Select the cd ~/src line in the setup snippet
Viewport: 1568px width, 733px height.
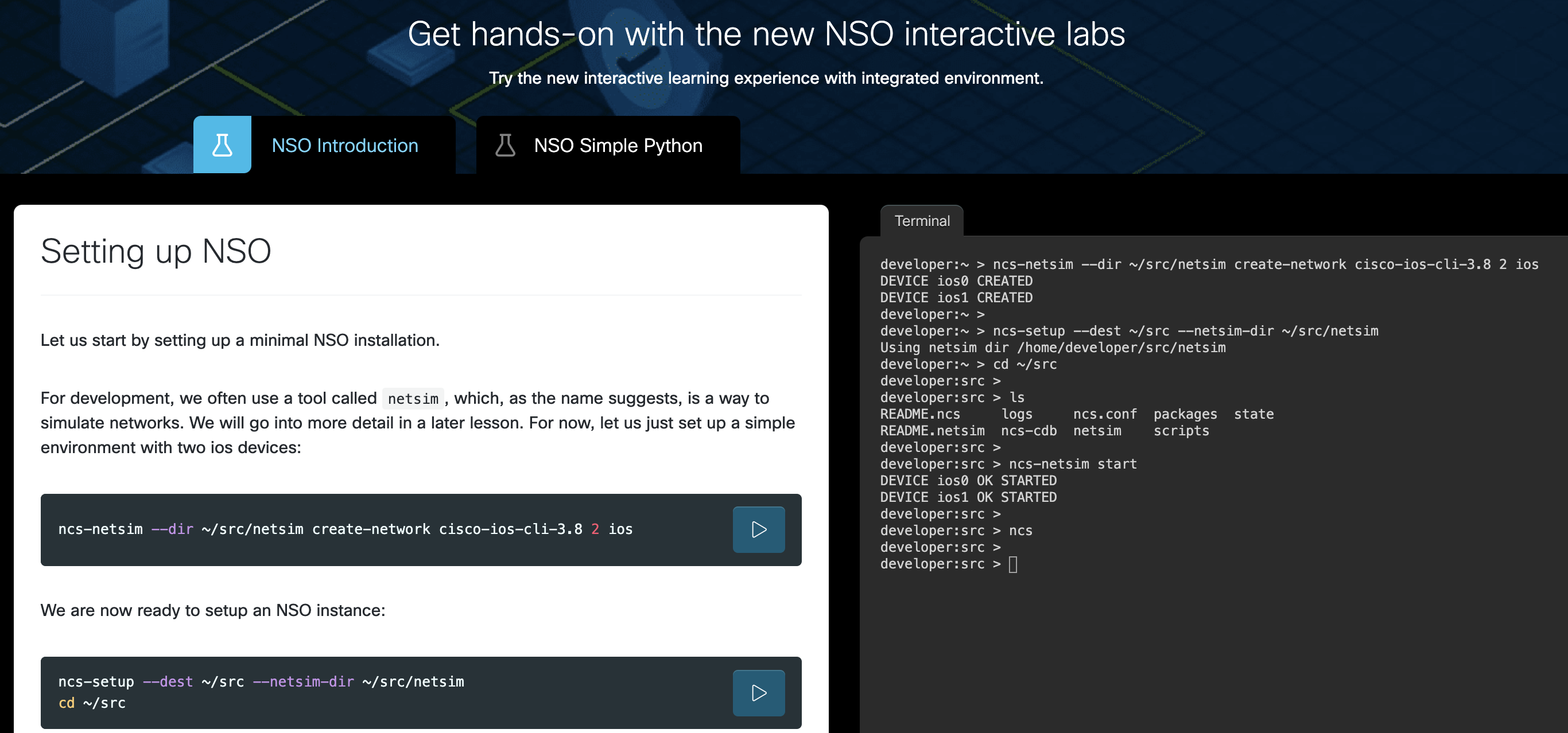point(91,703)
